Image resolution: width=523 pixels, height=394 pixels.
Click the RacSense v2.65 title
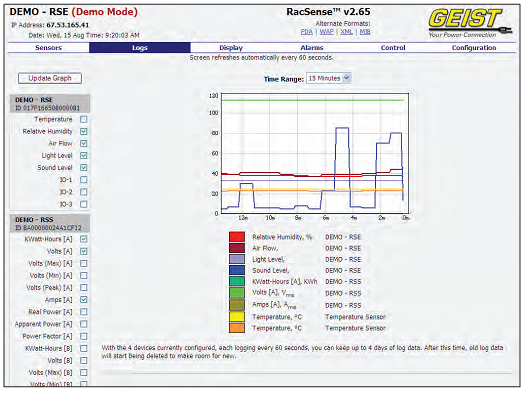point(328,12)
